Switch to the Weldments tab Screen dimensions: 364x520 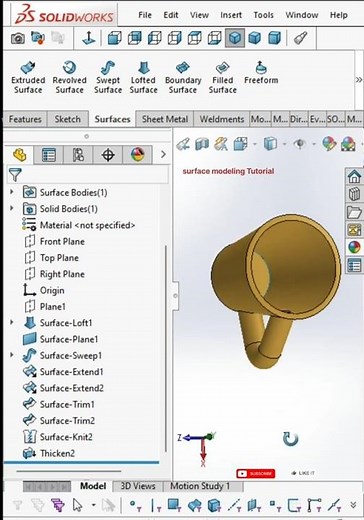click(222, 119)
